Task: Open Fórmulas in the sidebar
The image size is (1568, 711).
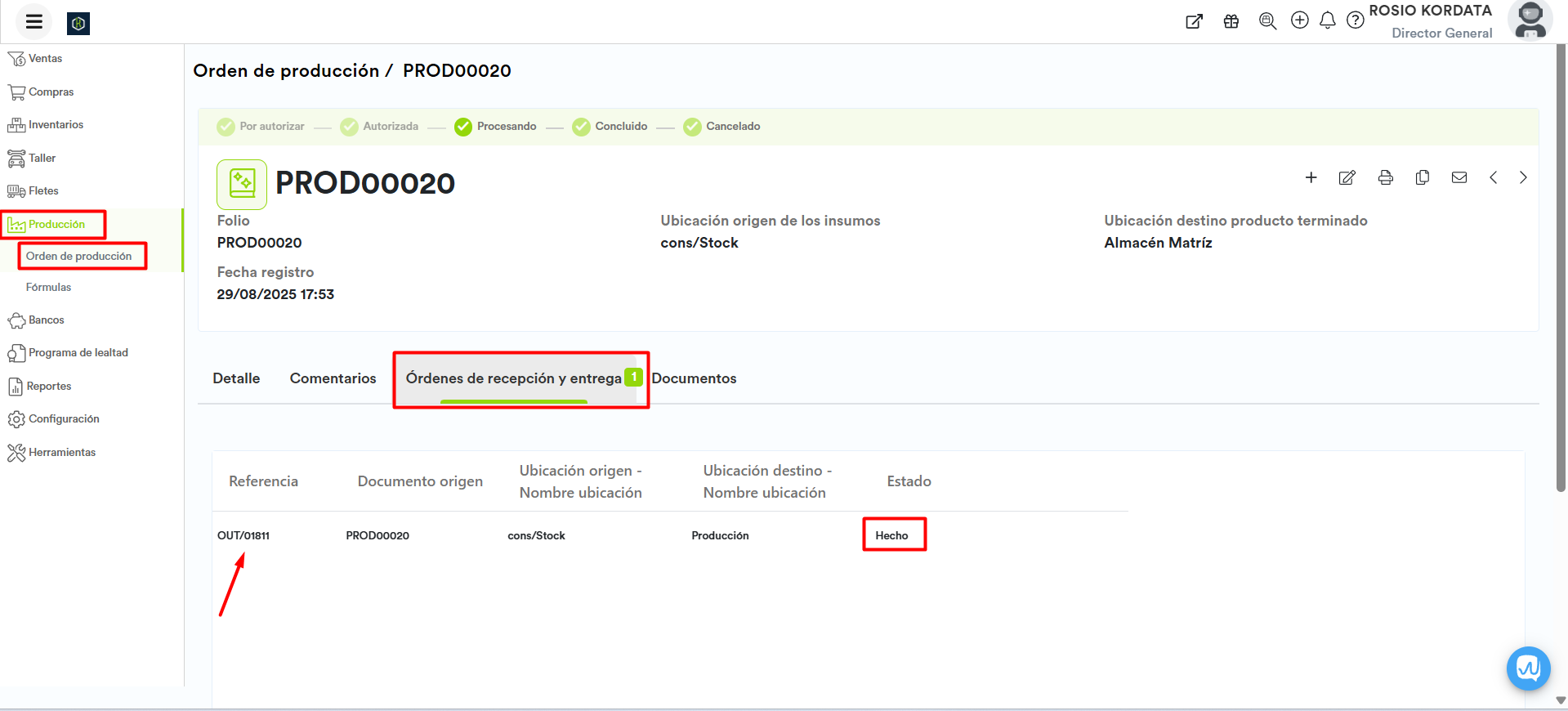Action: [48, 288]
